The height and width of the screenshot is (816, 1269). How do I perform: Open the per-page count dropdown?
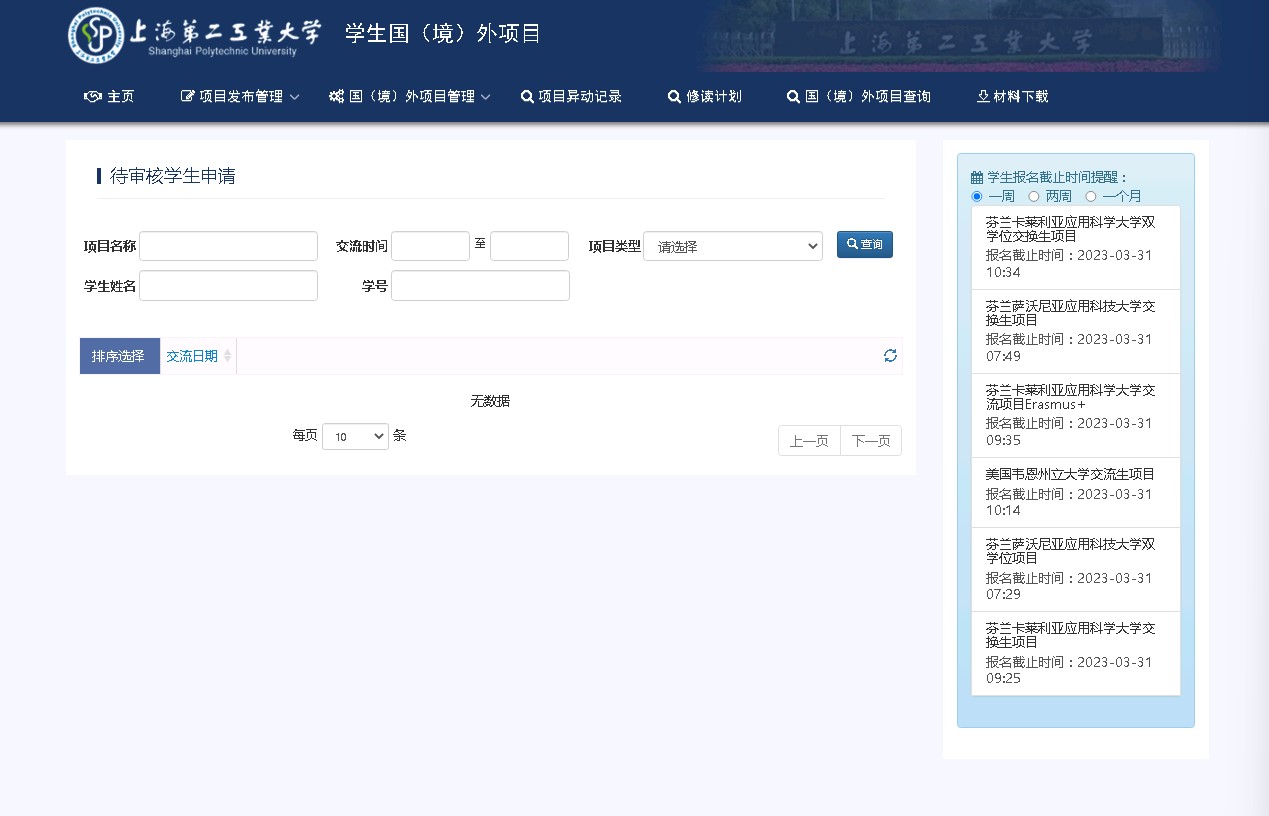coord(355,436)
